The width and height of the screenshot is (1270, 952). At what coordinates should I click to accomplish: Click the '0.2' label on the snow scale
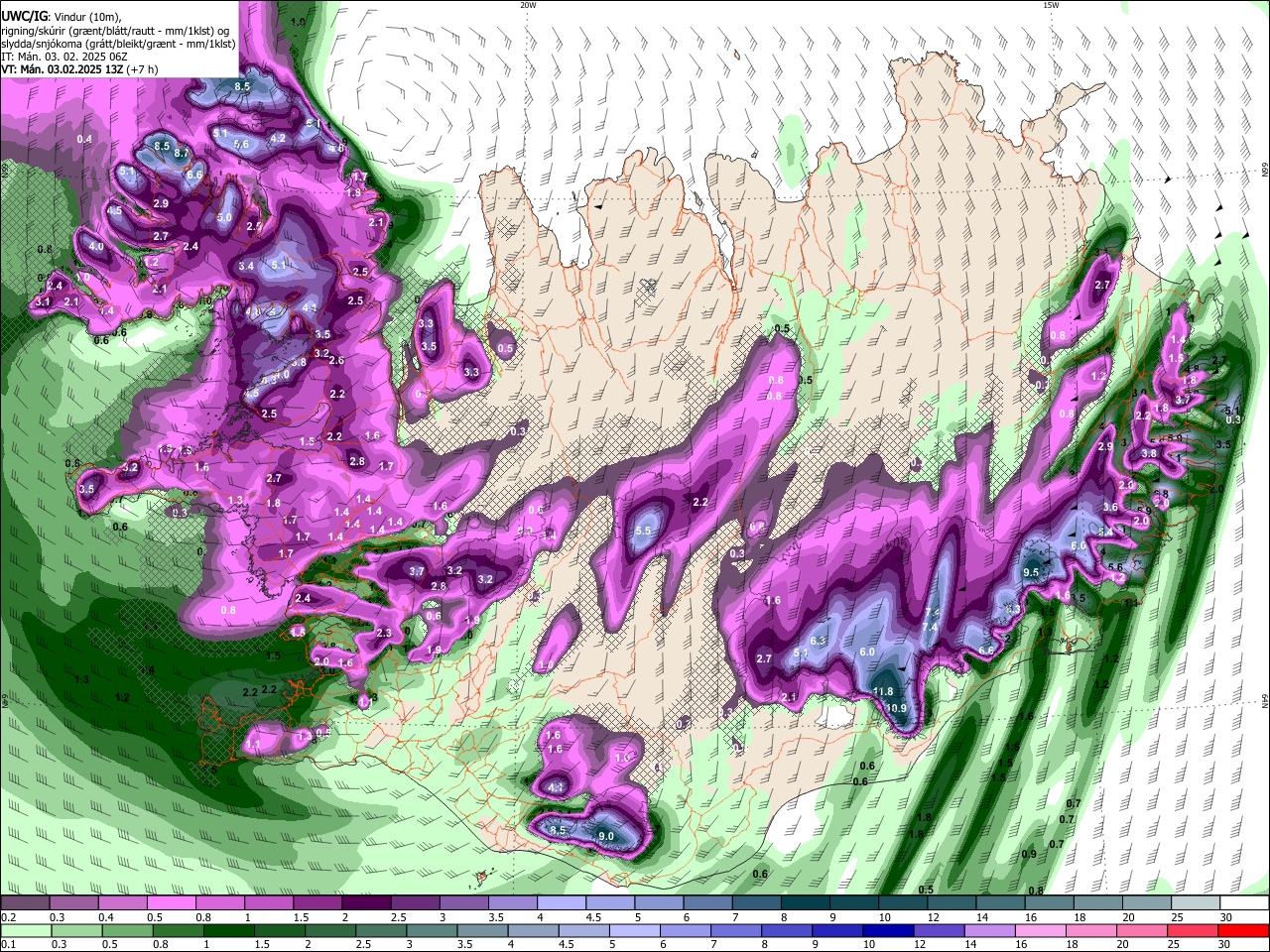tap(7, 917)
